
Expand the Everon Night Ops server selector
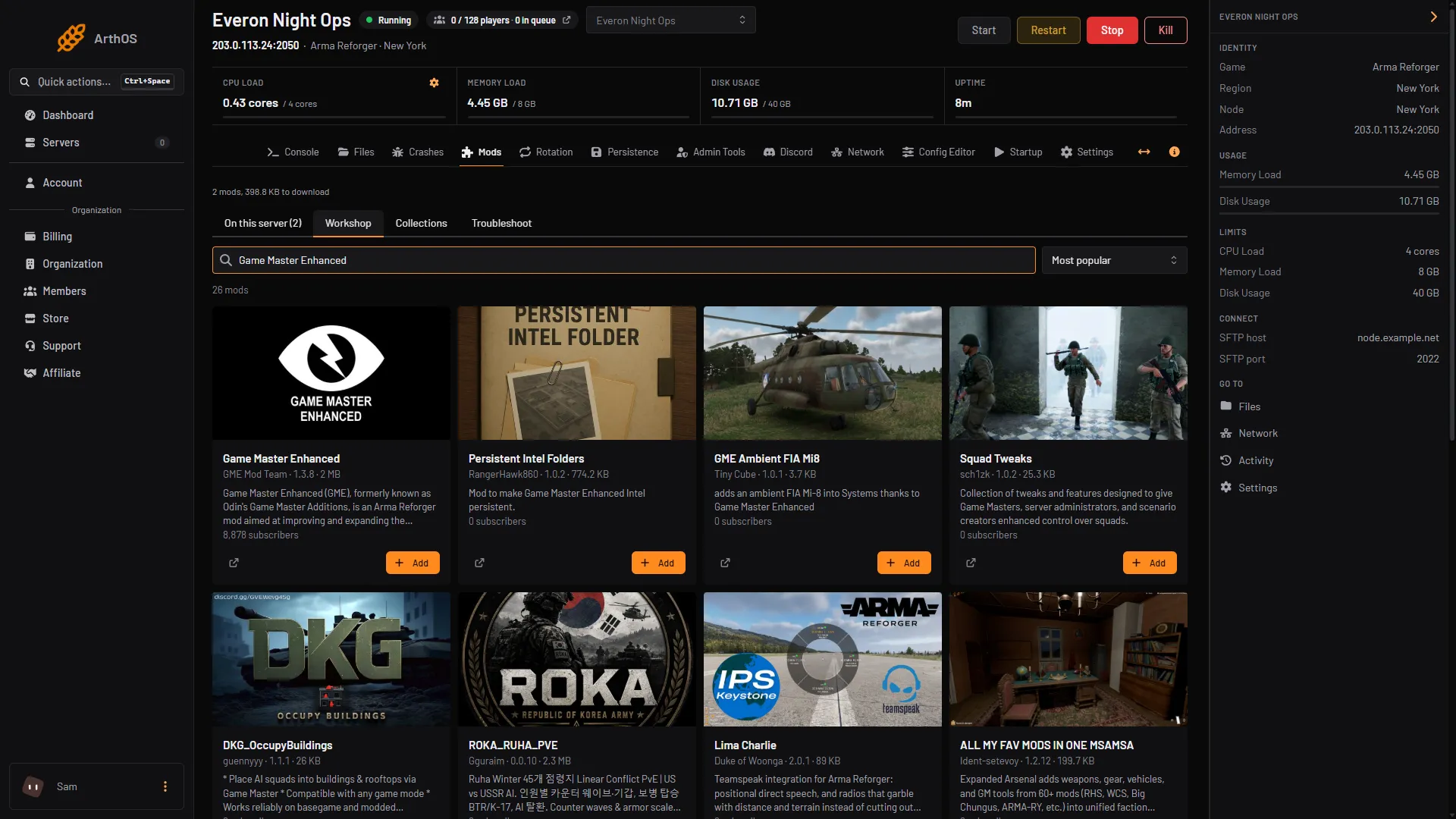(x=670, y=20)
